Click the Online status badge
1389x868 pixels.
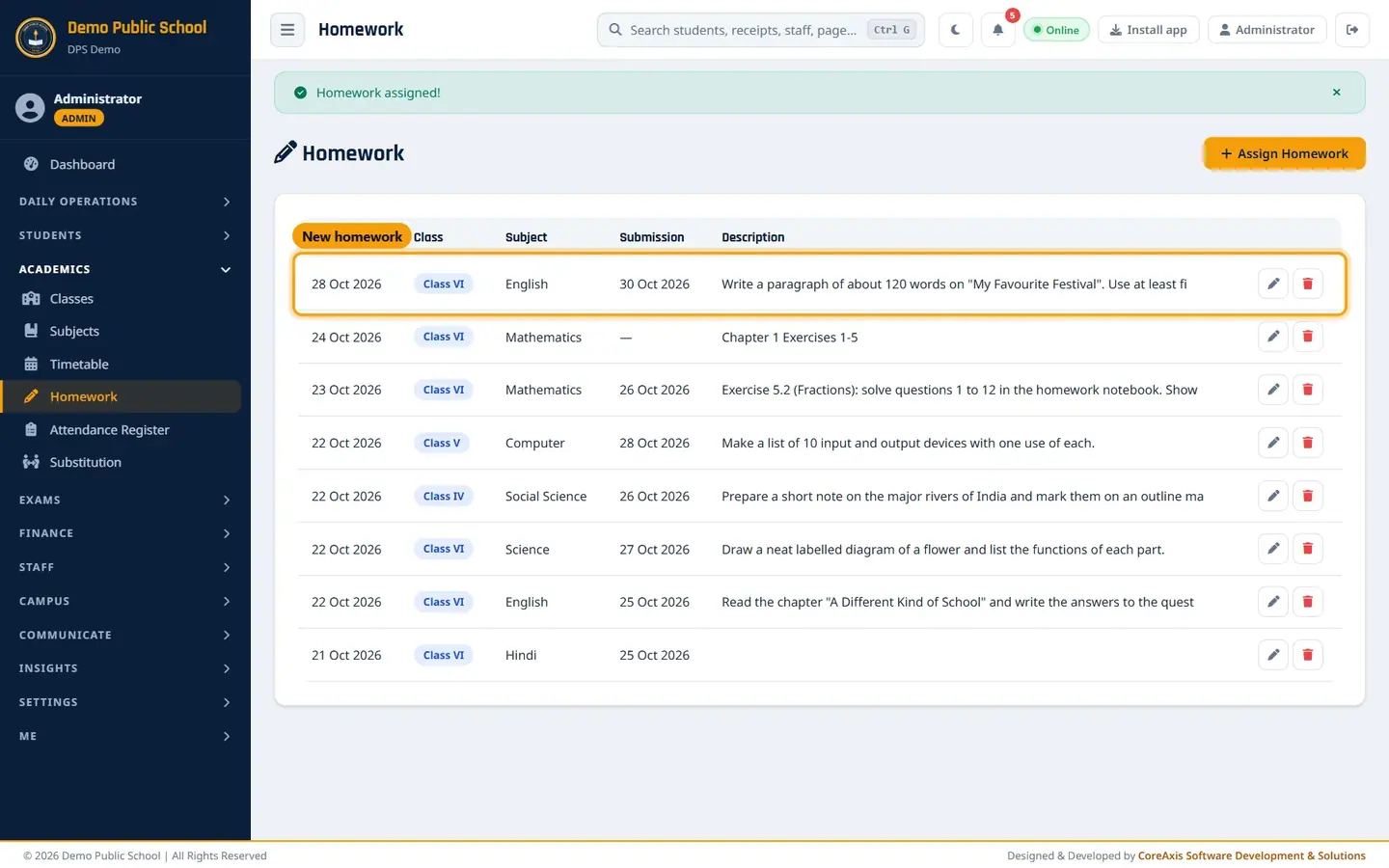coord(1056,30)
